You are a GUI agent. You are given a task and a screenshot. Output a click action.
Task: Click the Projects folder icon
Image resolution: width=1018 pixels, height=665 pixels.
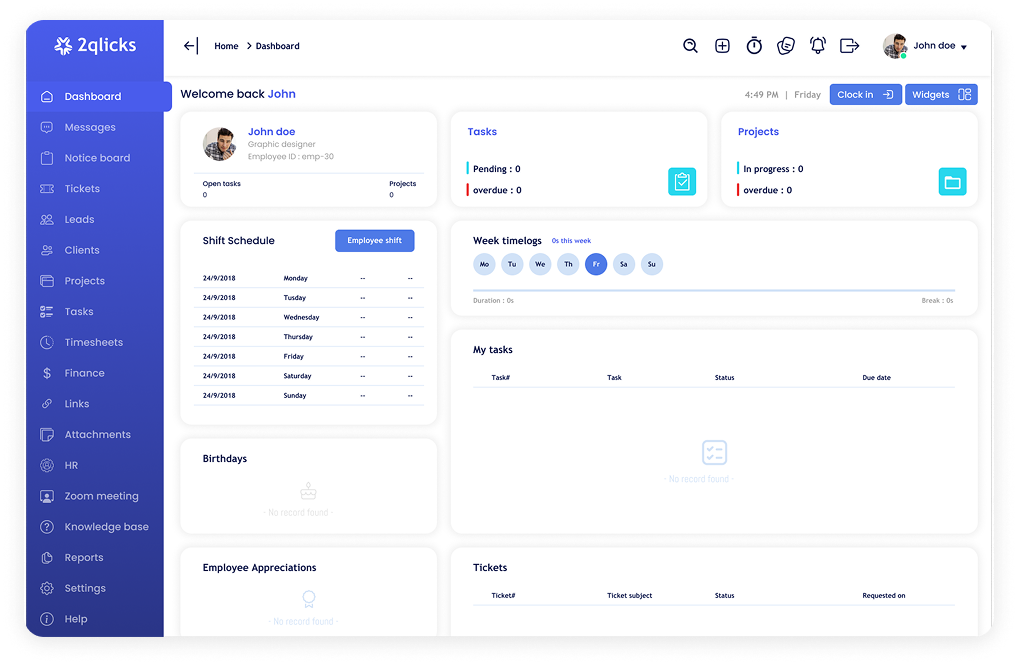pos(952,181)
